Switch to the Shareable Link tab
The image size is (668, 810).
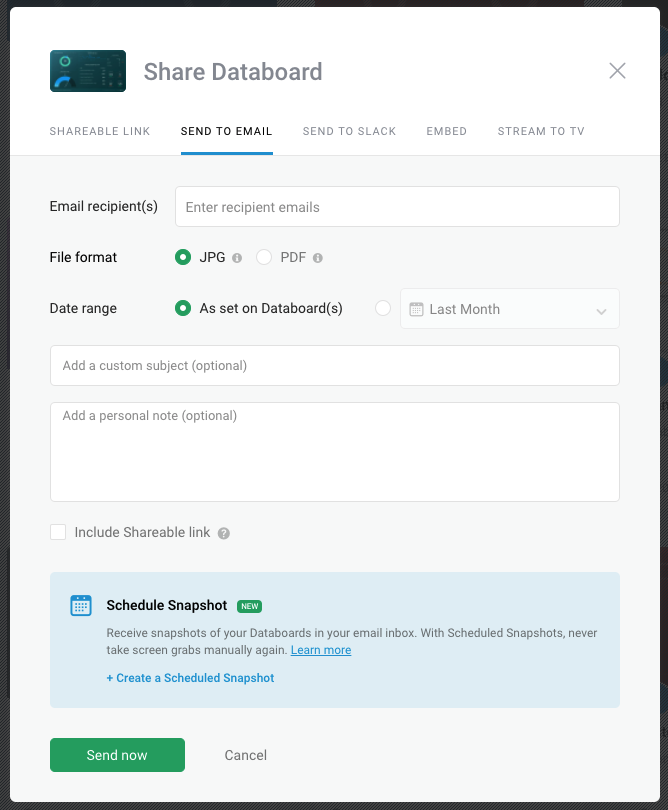[100, 131]
